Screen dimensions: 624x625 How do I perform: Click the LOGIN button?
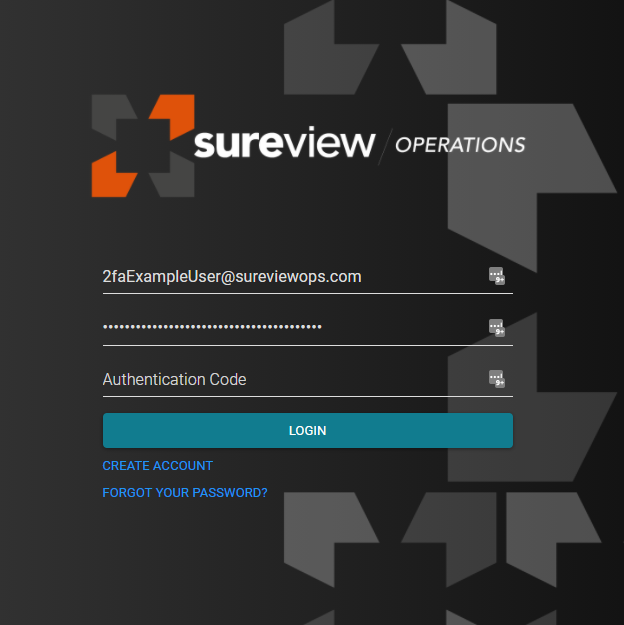(x=308, y=430)
